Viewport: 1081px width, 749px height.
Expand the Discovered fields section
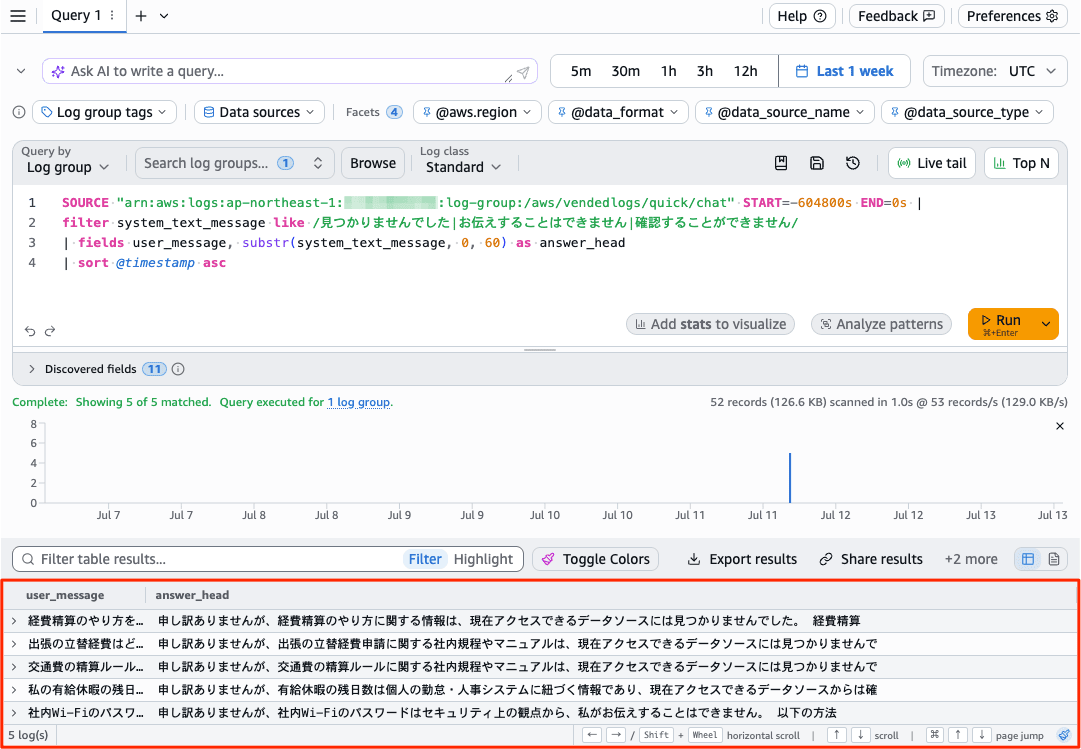[32, 369]
